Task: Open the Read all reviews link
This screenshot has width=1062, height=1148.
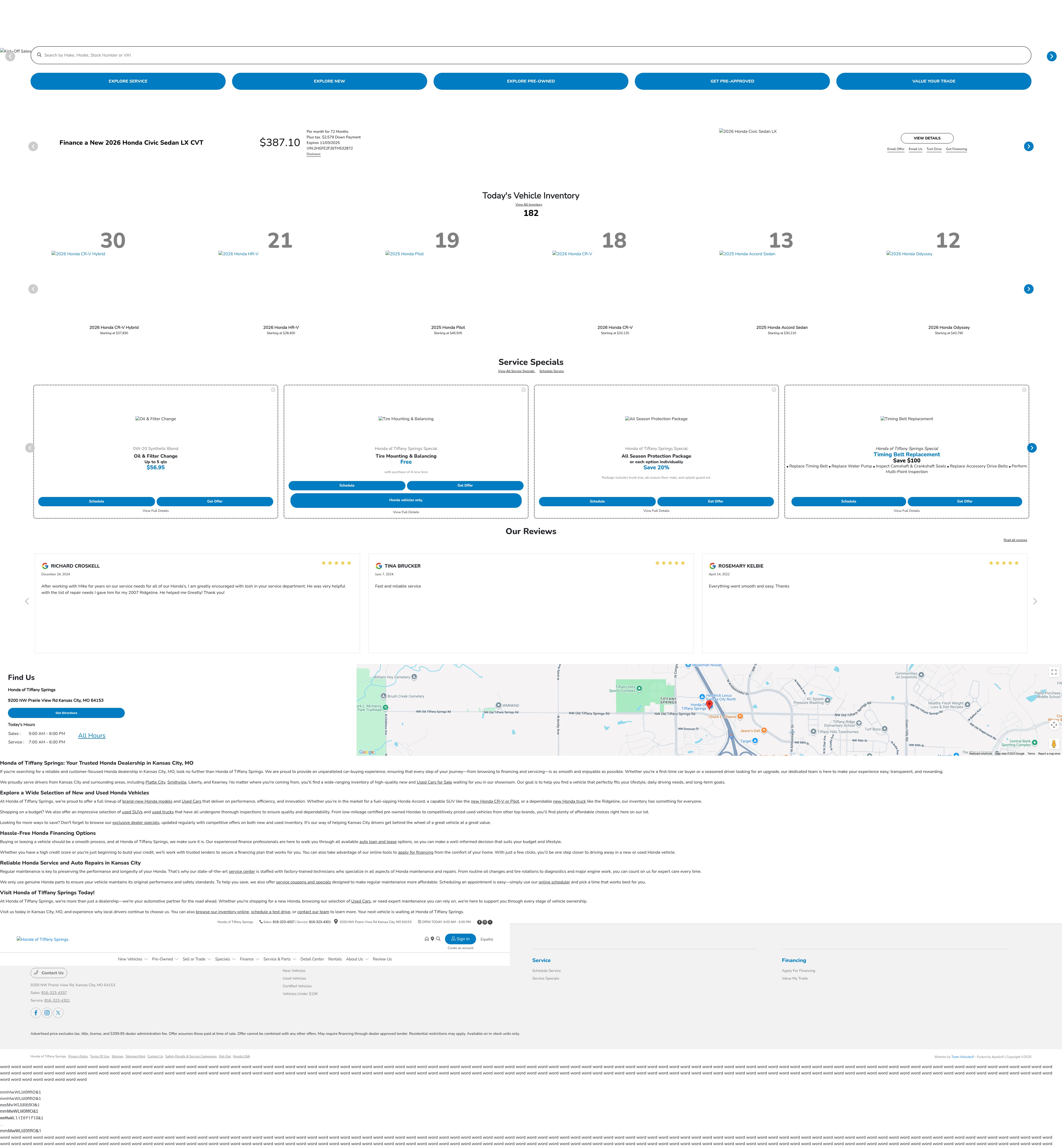Action: click(x=1015, y=540)
